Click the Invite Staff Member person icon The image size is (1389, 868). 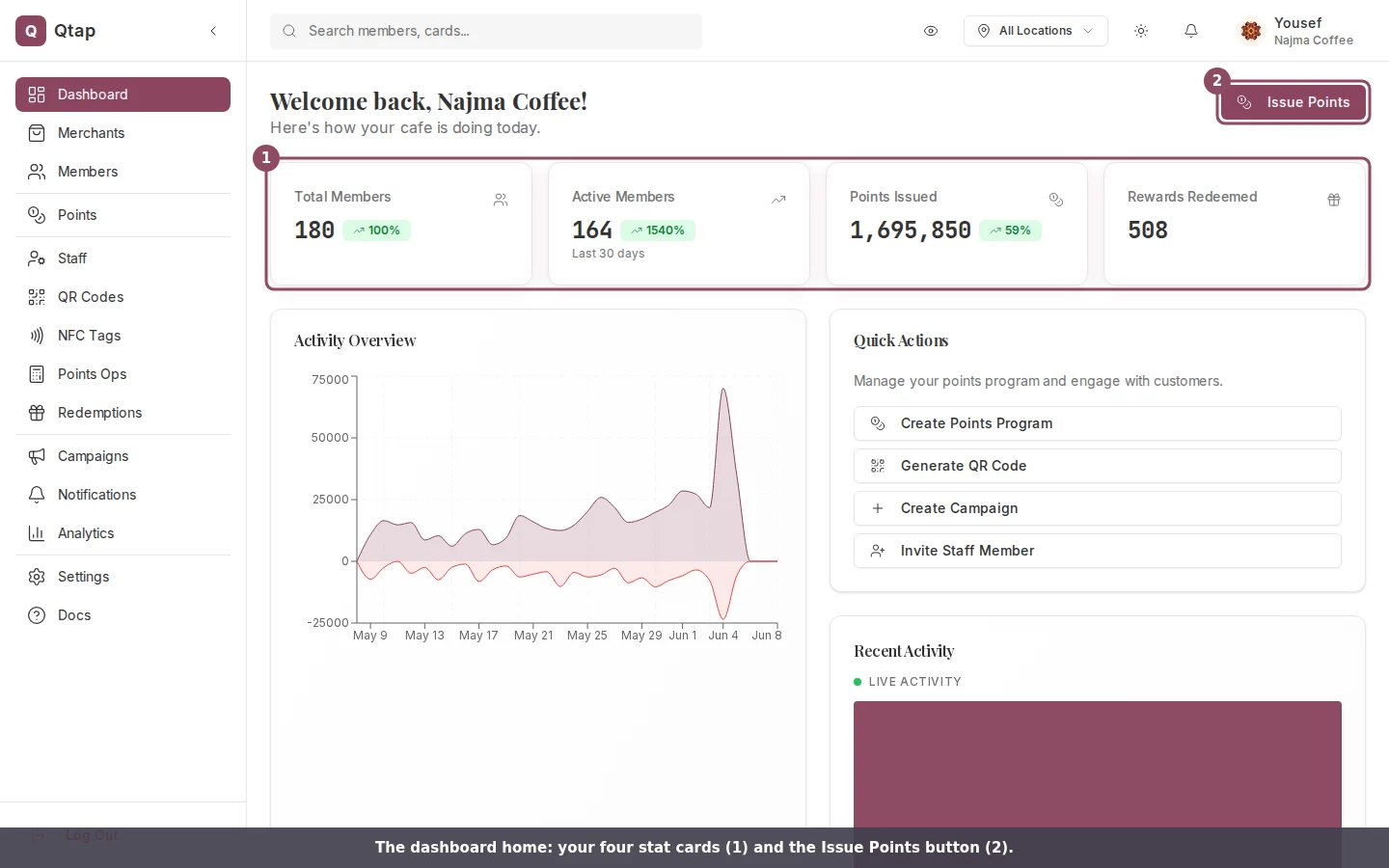878,551
